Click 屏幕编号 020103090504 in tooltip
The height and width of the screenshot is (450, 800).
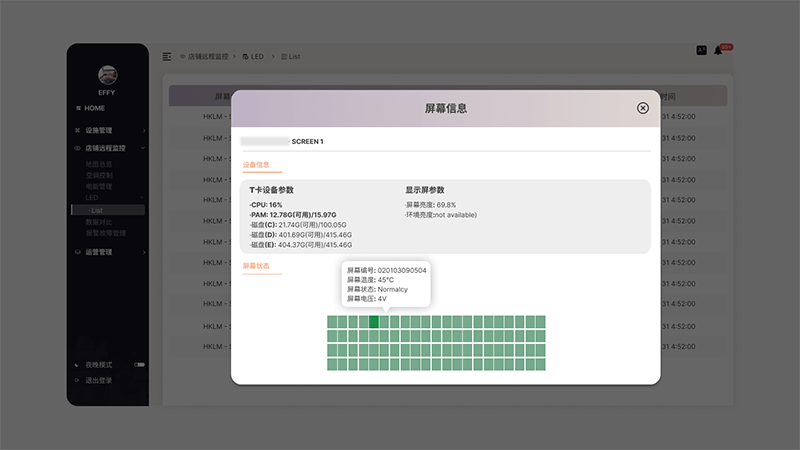pyautogui.click(x=387, y=270)
